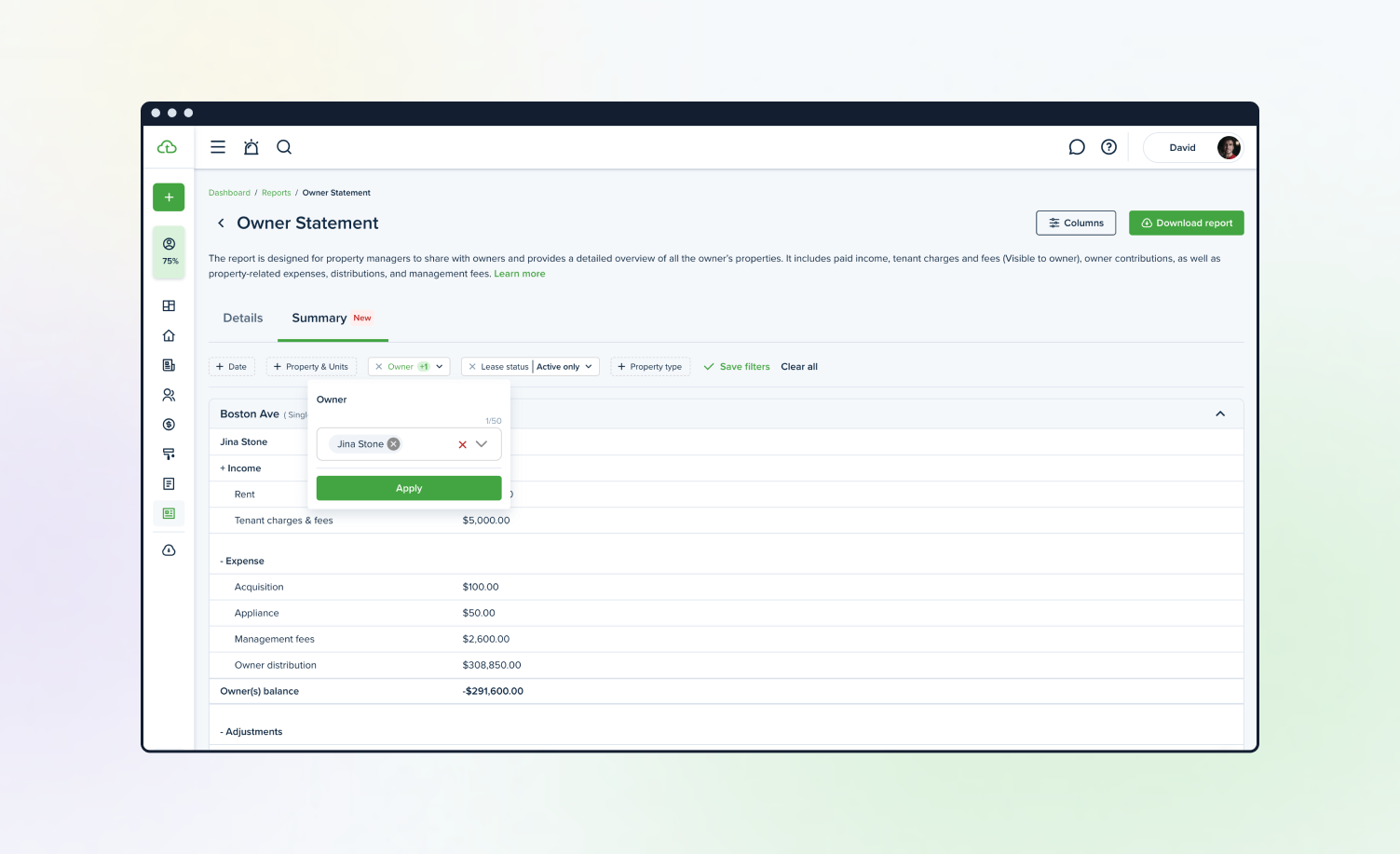Click the help question mark icon
This screenshot has height=854, width=1400.
point(1108,147)
